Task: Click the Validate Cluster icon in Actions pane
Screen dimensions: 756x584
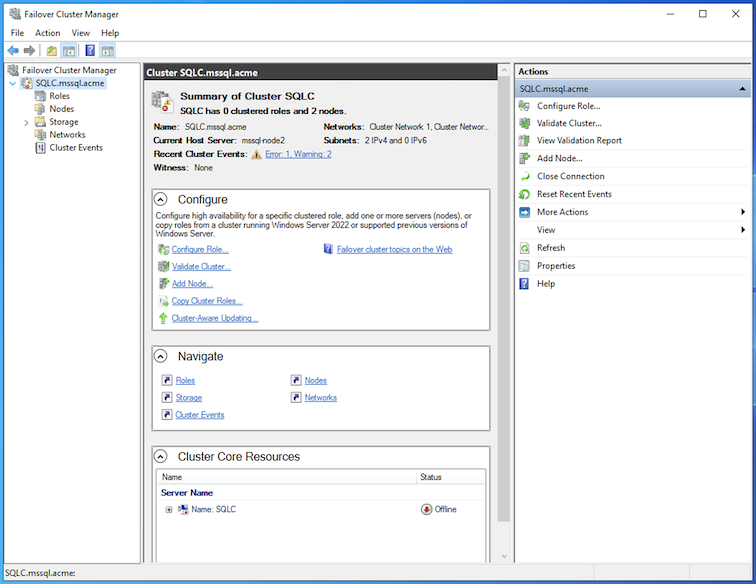Action: [x=525, y=123]
